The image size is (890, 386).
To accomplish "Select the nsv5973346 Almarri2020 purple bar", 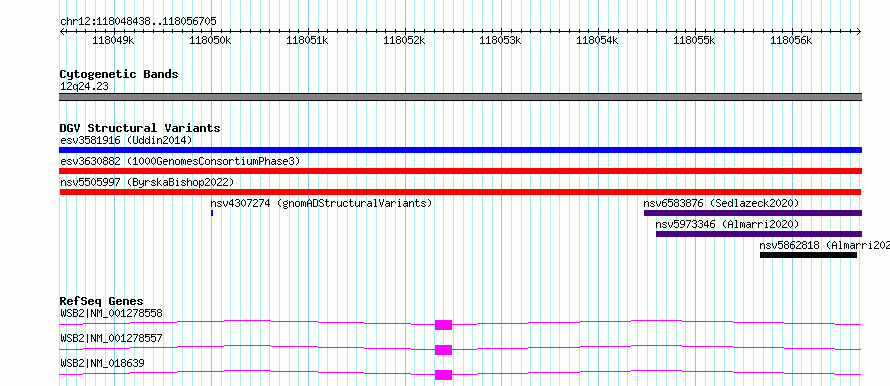I will coord(759,234).
